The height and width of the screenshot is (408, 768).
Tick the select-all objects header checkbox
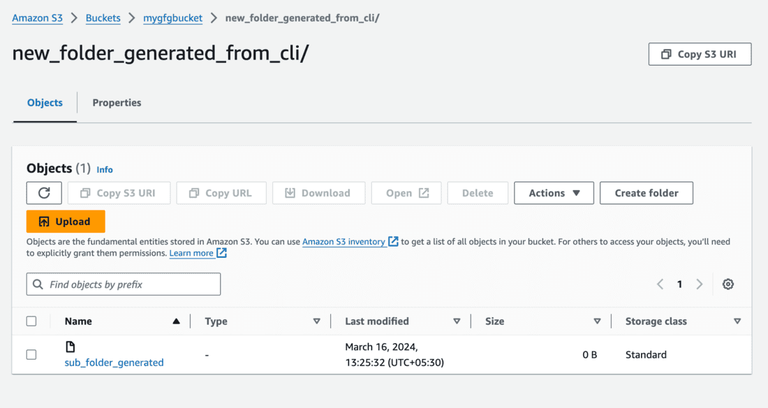[x=31, y=321]
